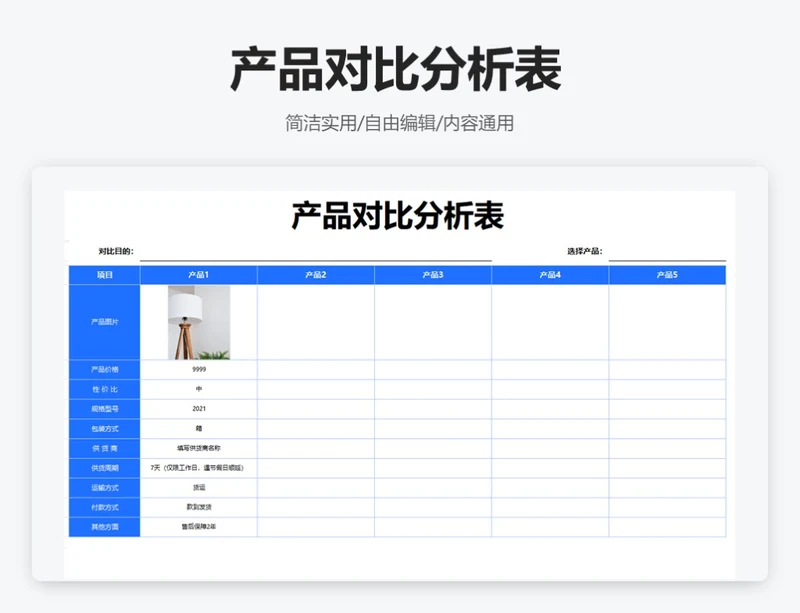The height and width of the screenshot is (613, 800).
Task: Select the 产品1 column header
Action: [199, 275]
